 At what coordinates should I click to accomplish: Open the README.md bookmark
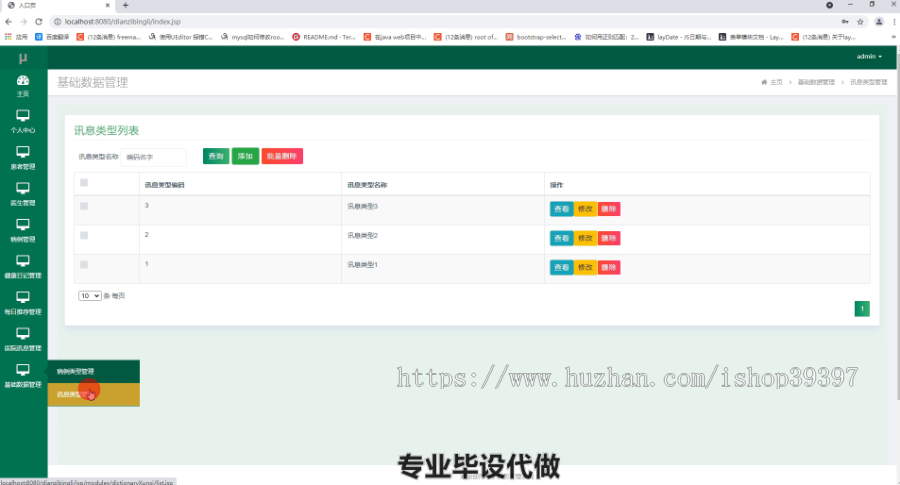[324, 37]
